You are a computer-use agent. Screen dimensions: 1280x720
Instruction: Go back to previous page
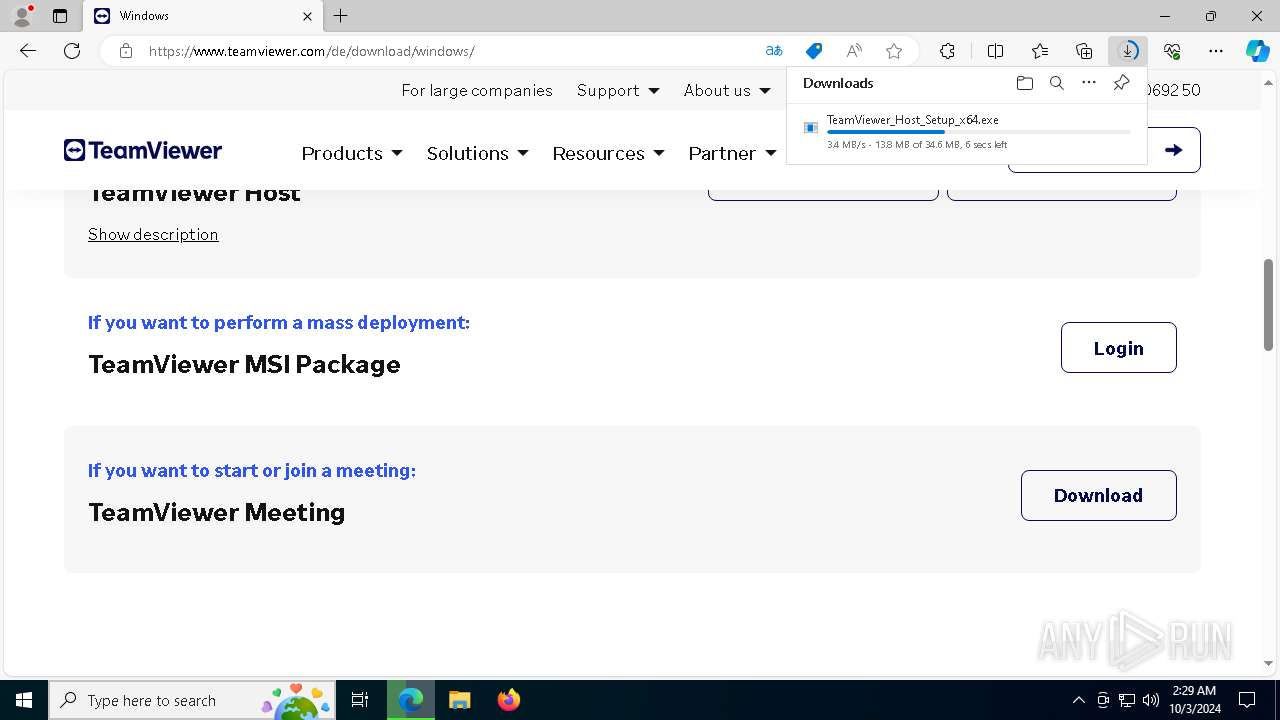28,51
